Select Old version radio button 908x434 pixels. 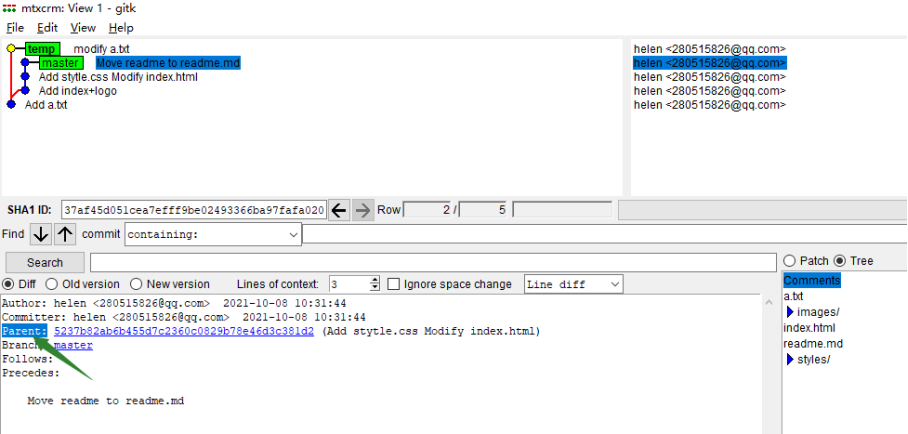pos(52,285)
